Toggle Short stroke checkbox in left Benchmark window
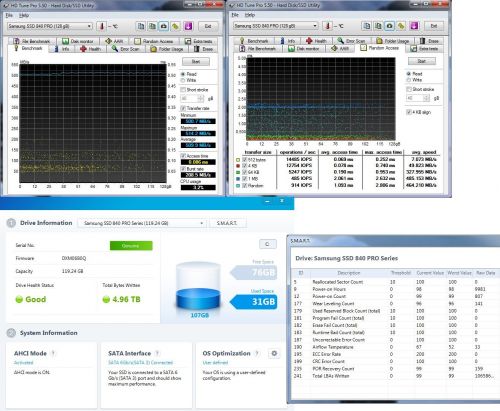The width and height of the screenshot is (500, 411). pyautogui.click(x=183, y=90)
